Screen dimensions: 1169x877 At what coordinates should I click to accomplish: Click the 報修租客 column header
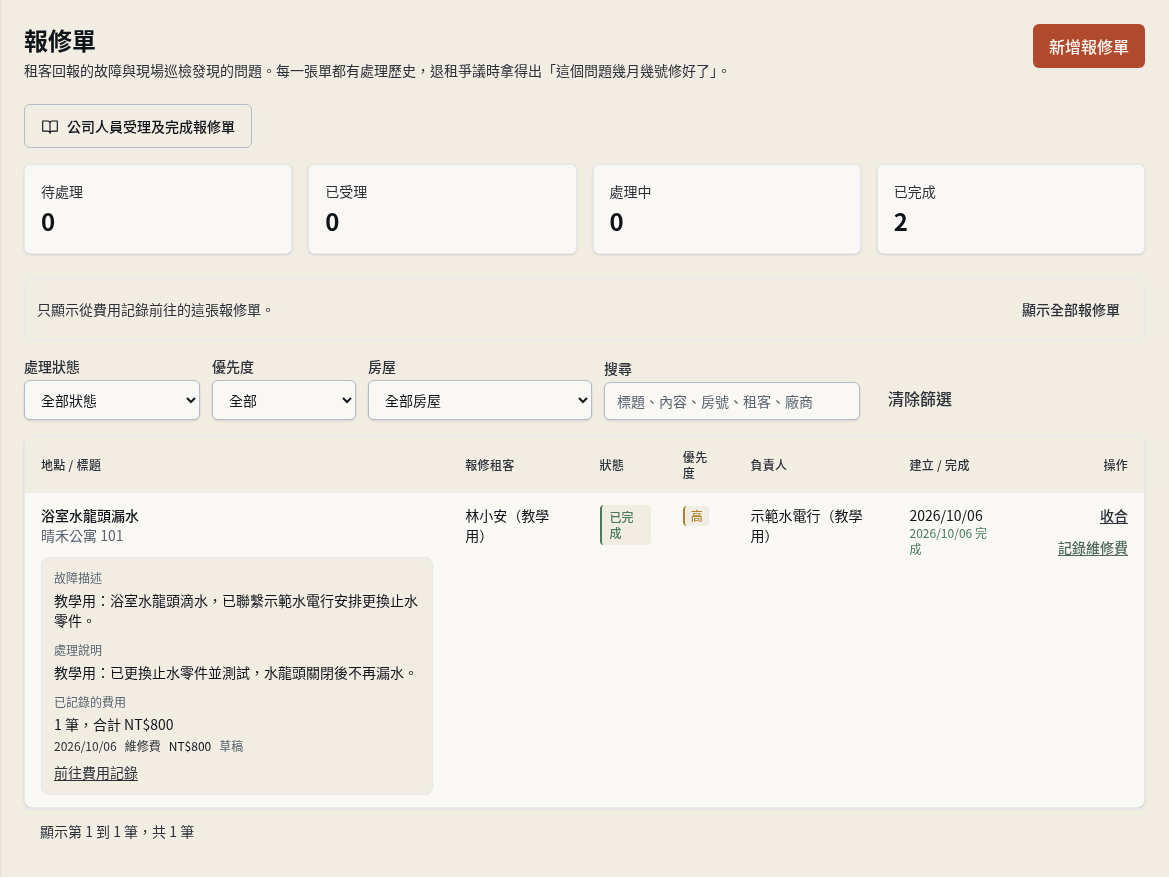(x=490, y=465)
